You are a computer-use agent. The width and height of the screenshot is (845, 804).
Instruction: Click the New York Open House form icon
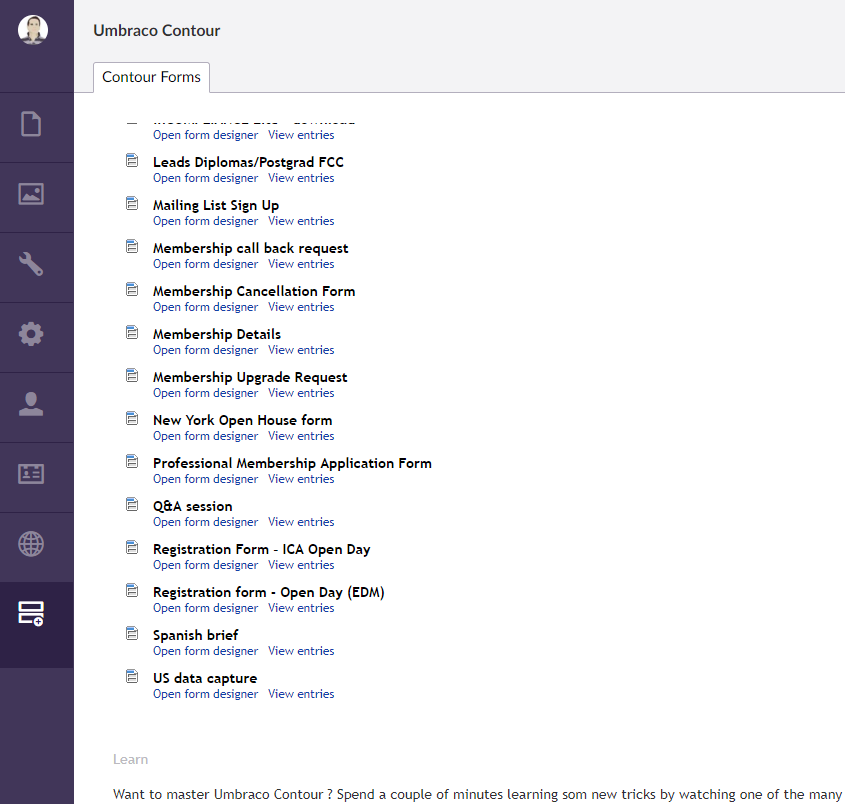[x=132, y=419]
